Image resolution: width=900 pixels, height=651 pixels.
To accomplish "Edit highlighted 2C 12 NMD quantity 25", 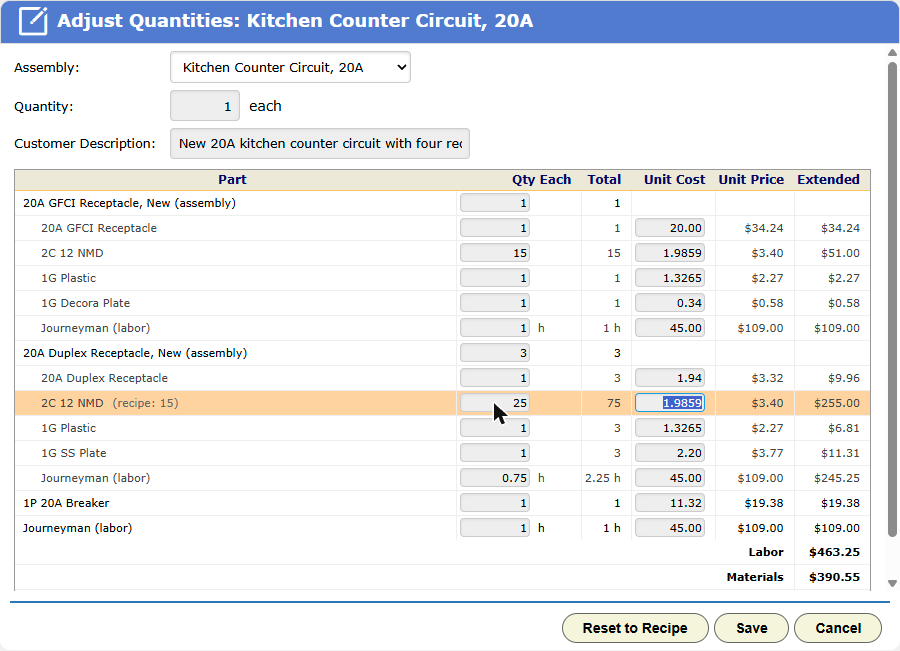I will [x=495, y=403].
